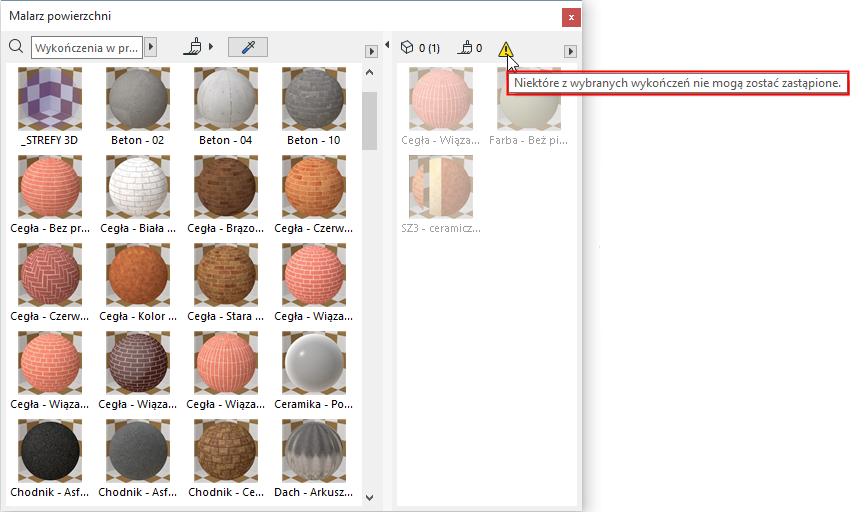850x512 pixels.
Task: Click the yellow warning triangle icon
Action: coord(505,49)
